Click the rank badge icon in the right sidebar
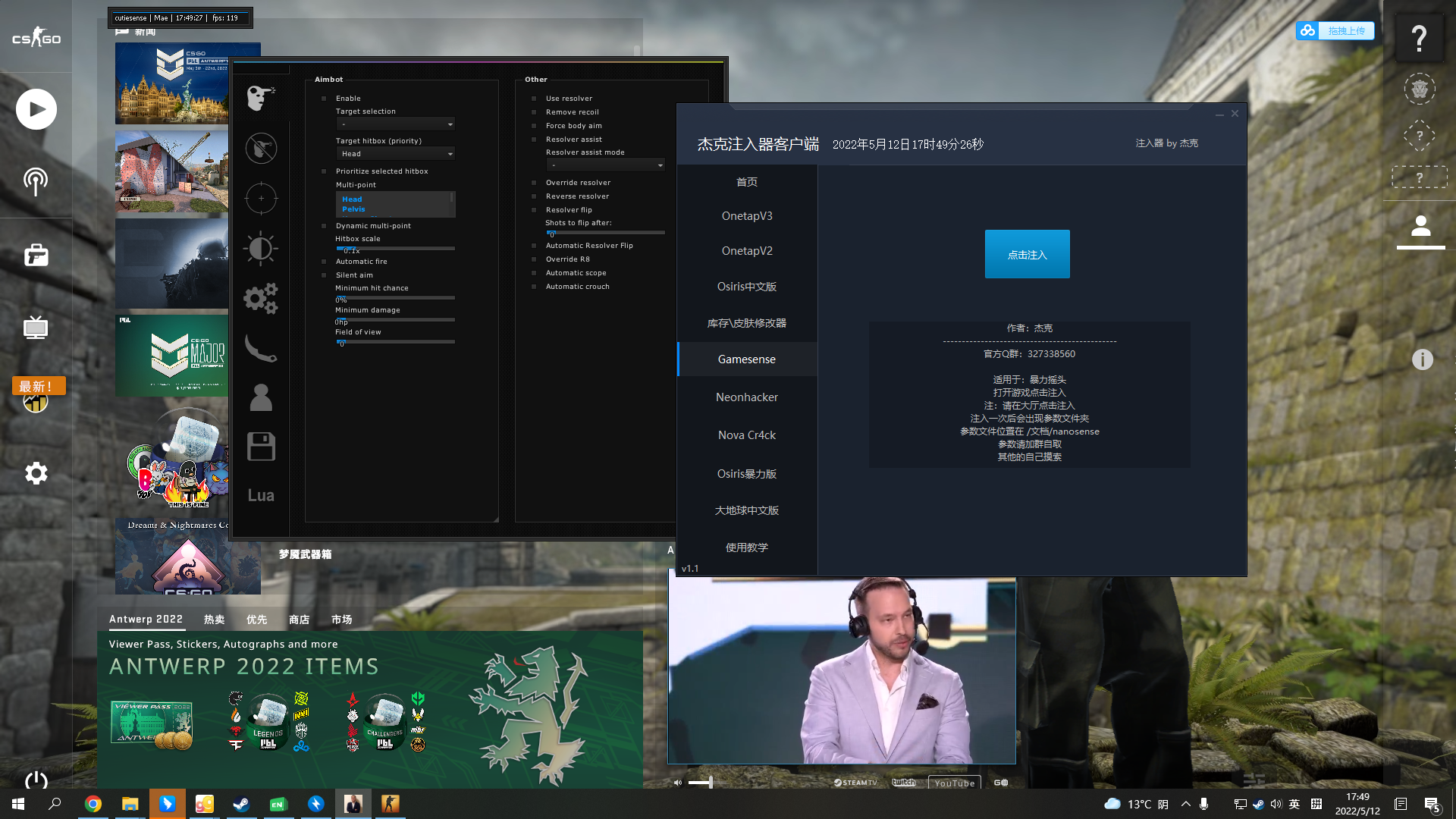1456x819 pixels. click(1420, 89)
